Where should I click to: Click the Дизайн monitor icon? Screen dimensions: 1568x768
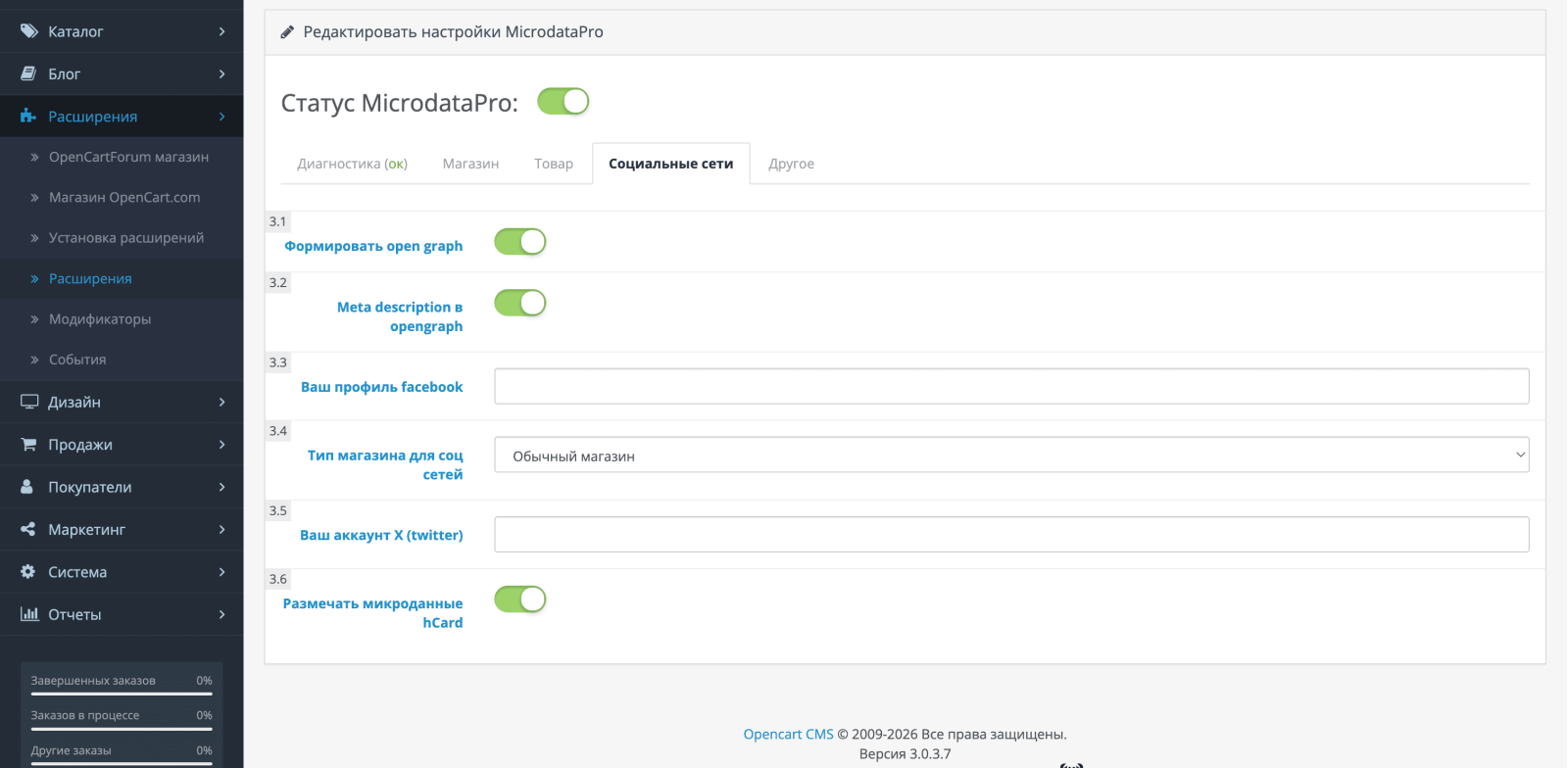coord(29,402)
